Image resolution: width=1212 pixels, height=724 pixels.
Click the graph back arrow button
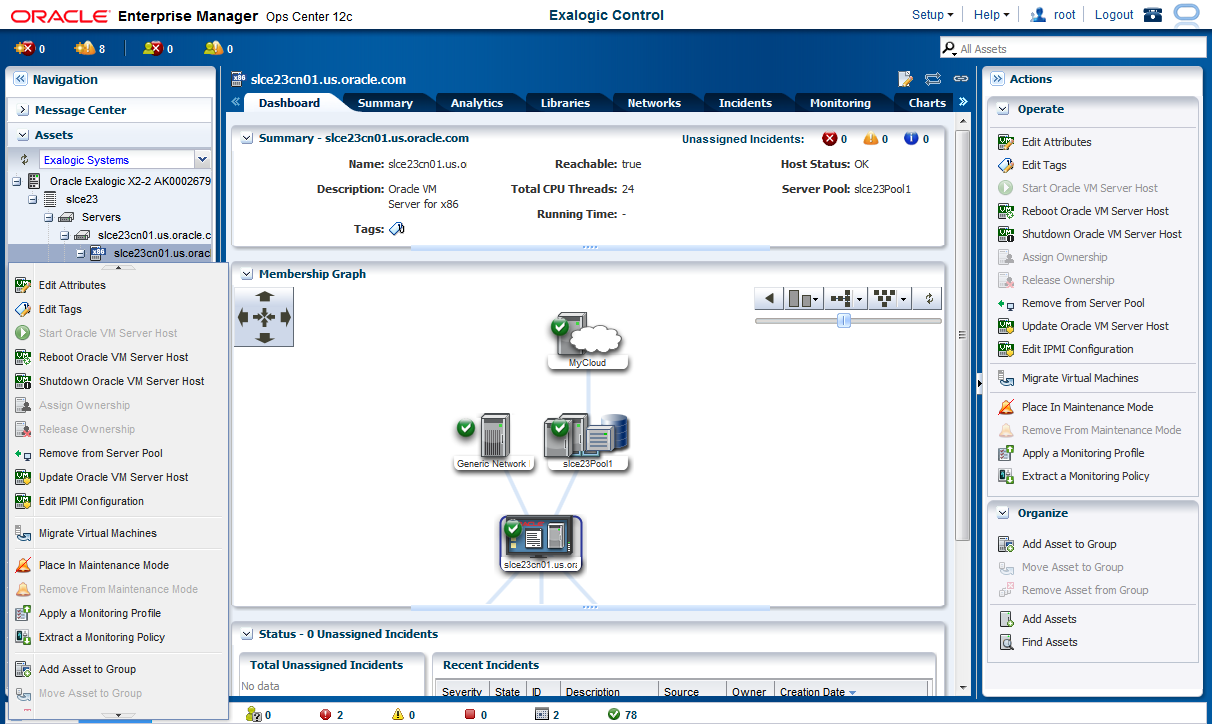[x=768, y=298]
